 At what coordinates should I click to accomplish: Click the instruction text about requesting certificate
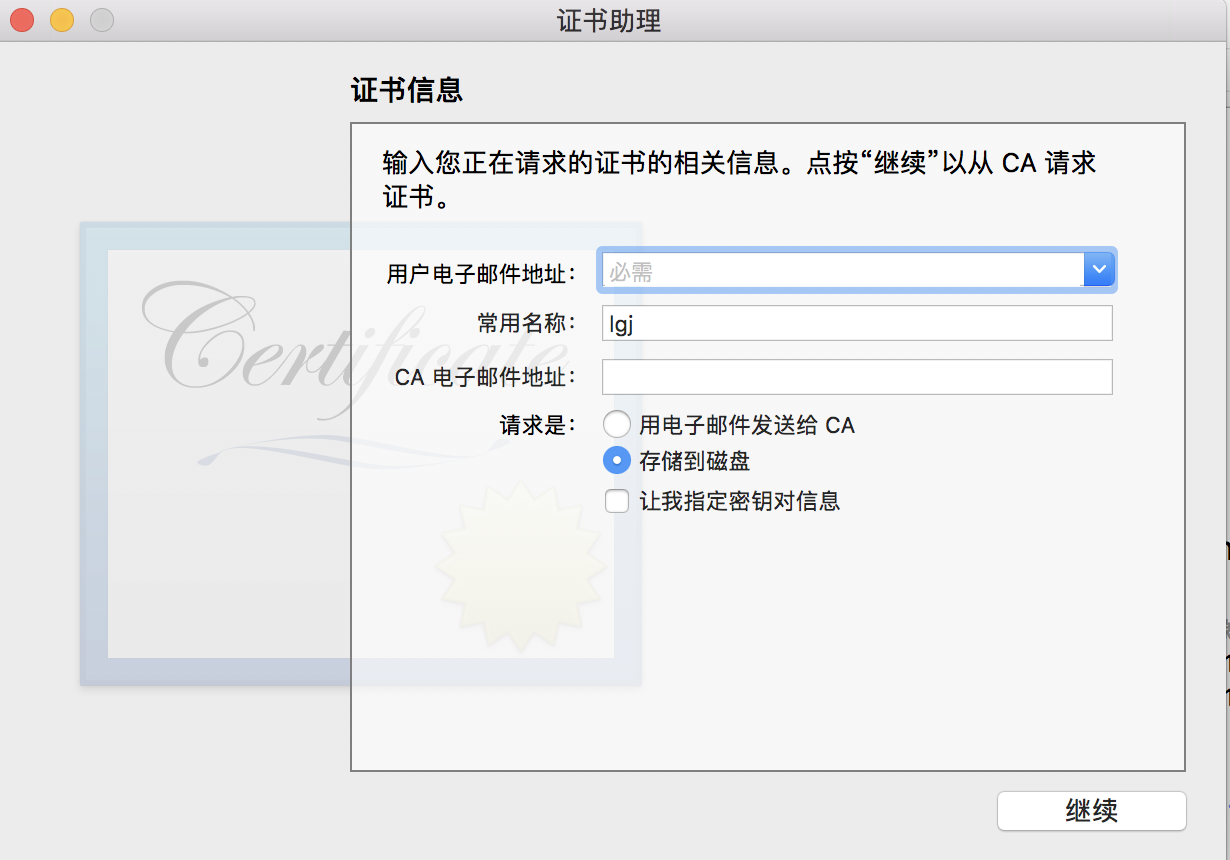740,179
